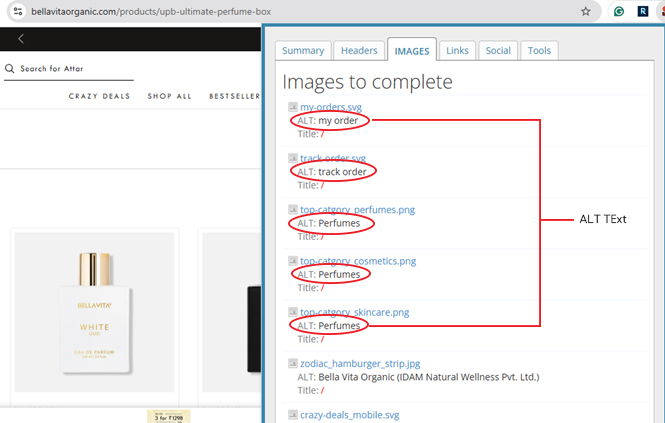Image resolution: width=665 pixels, height=423 pixels.
Task: Select the White Oud perfume product image
Action: coord(94,312)
